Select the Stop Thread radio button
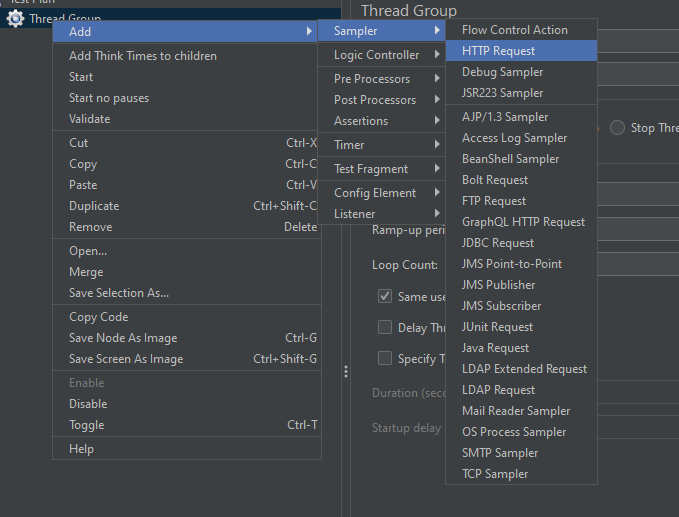 (x=617, y=128)
